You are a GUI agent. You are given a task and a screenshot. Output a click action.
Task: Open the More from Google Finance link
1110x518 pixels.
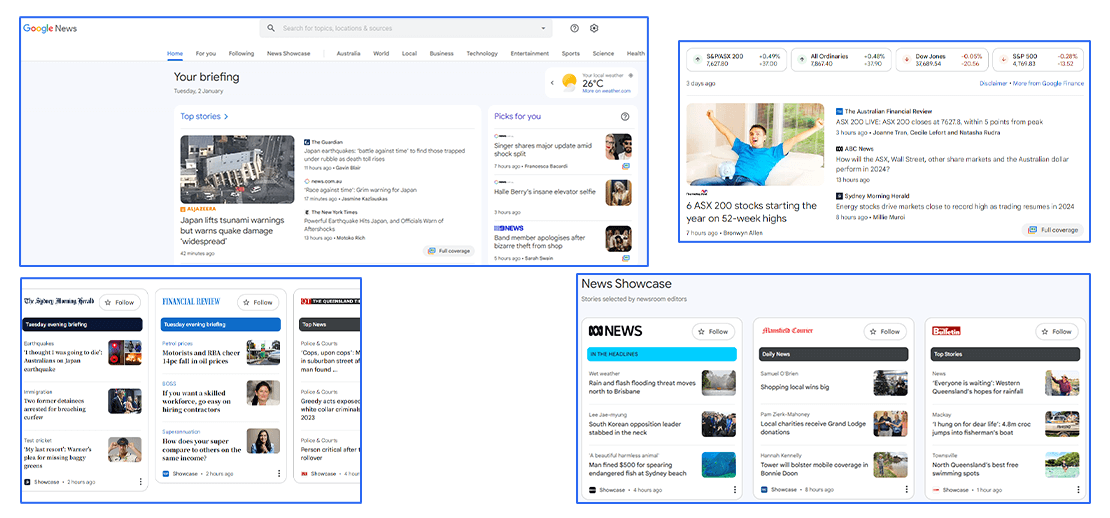1048,84
